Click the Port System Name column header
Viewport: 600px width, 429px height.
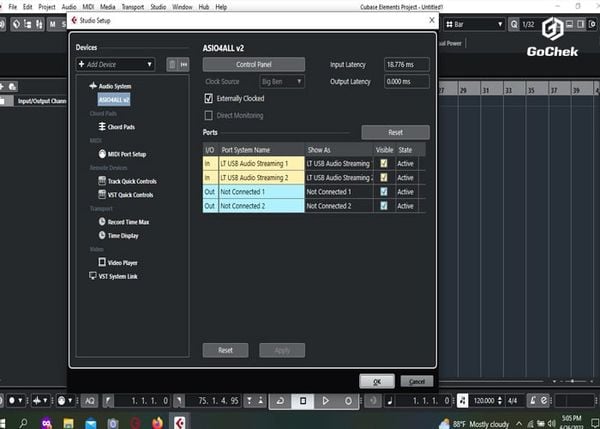pos(261,150)
